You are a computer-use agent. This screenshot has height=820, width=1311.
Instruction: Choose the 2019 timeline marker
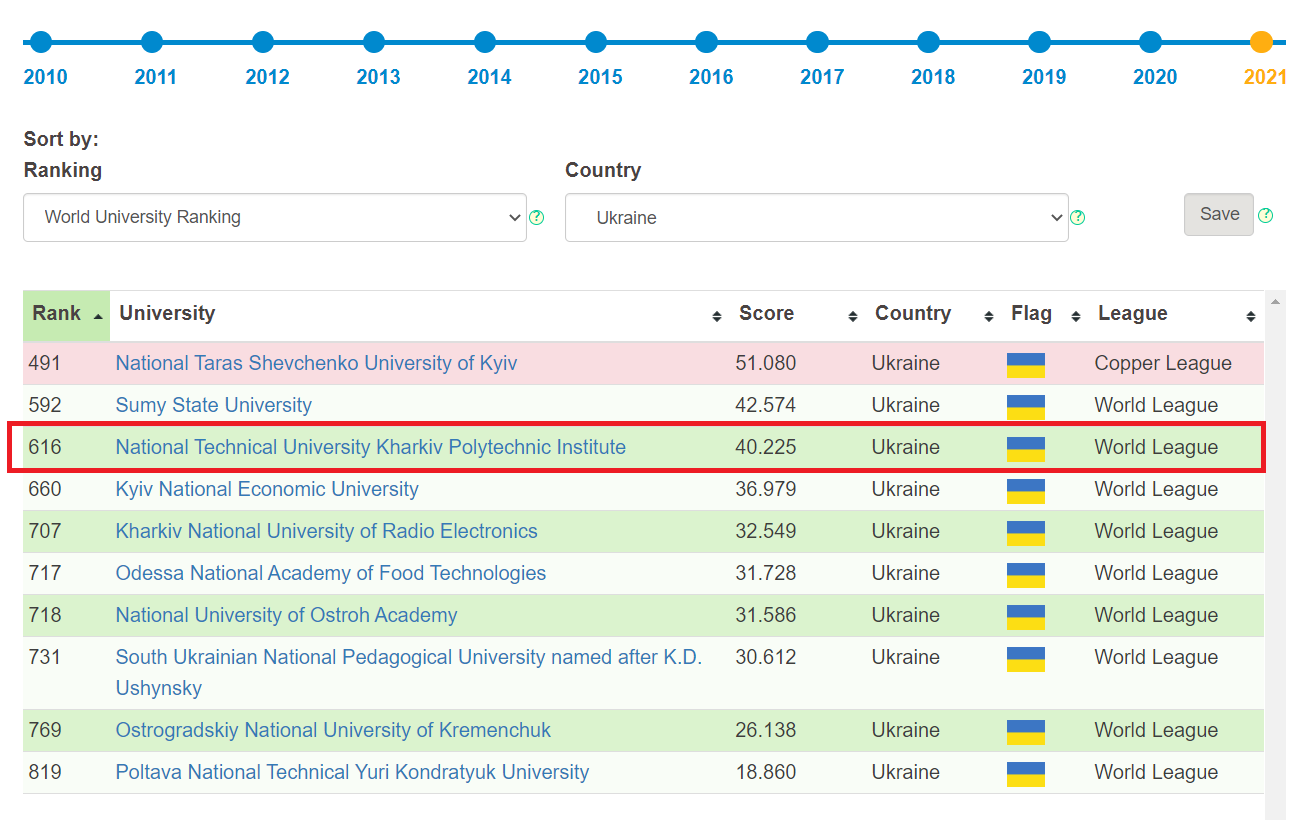1040,42
